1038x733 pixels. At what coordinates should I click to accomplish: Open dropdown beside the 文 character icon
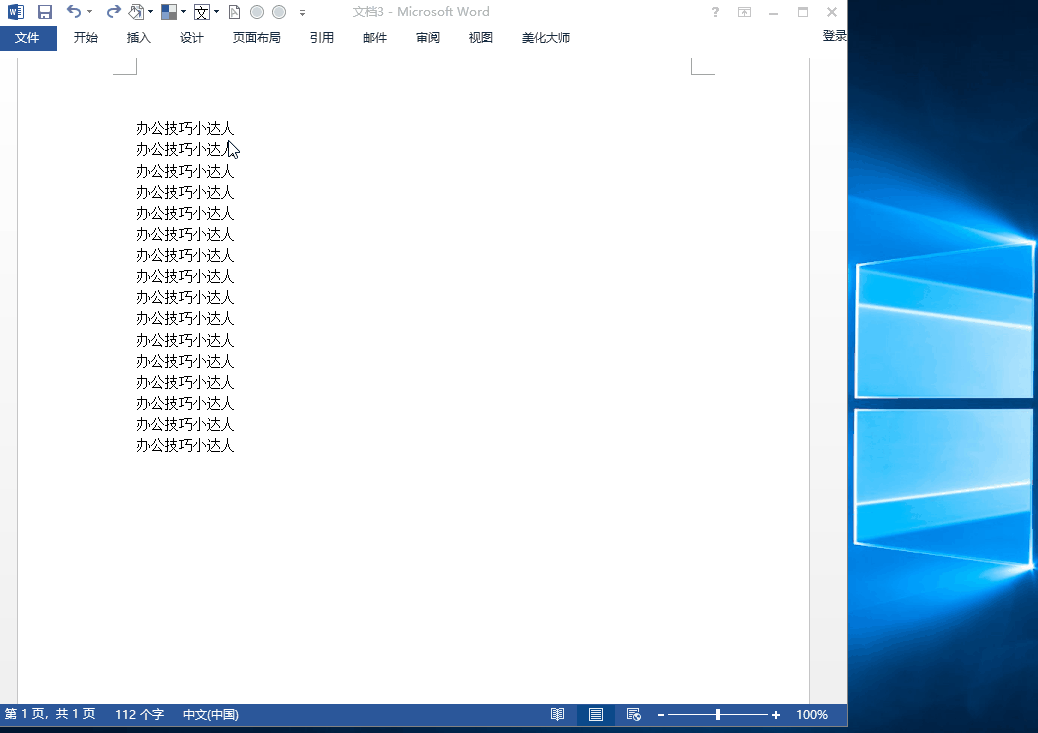pos(216,12)
